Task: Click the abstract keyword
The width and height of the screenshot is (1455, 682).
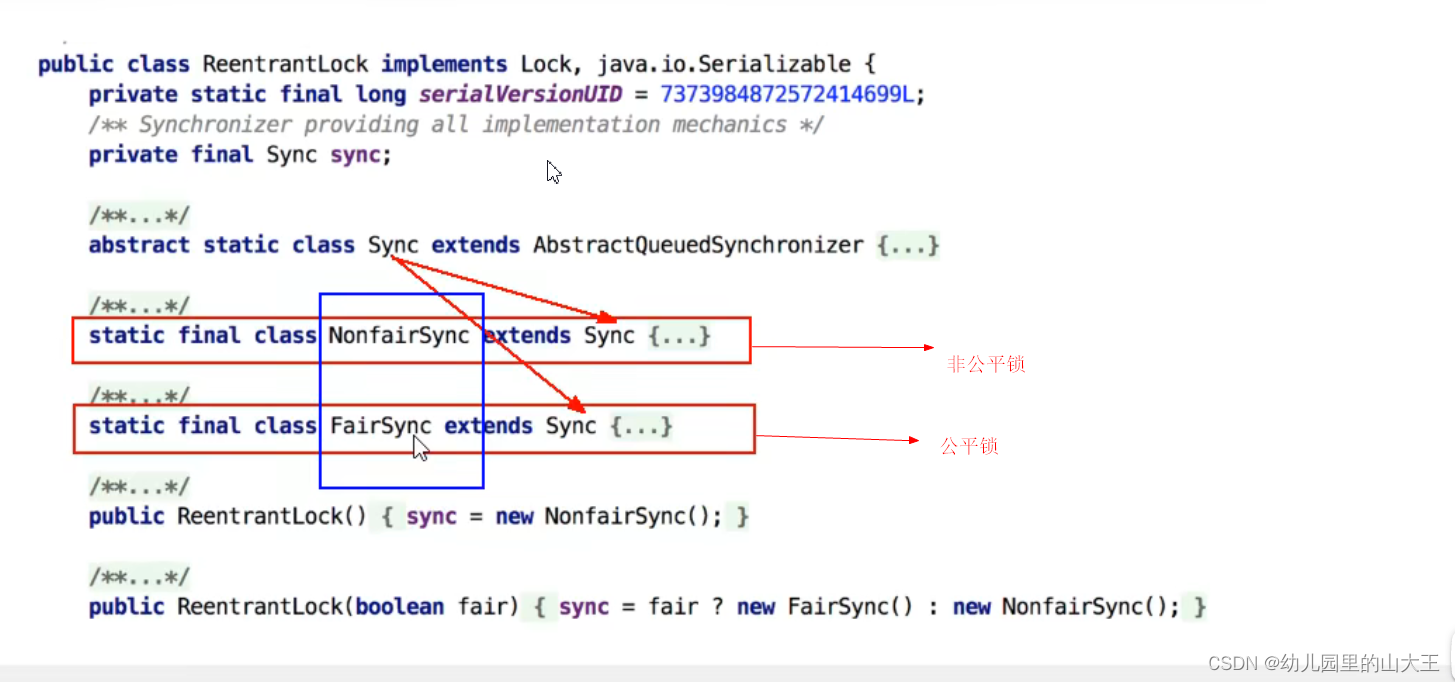Action: (139, 245)
